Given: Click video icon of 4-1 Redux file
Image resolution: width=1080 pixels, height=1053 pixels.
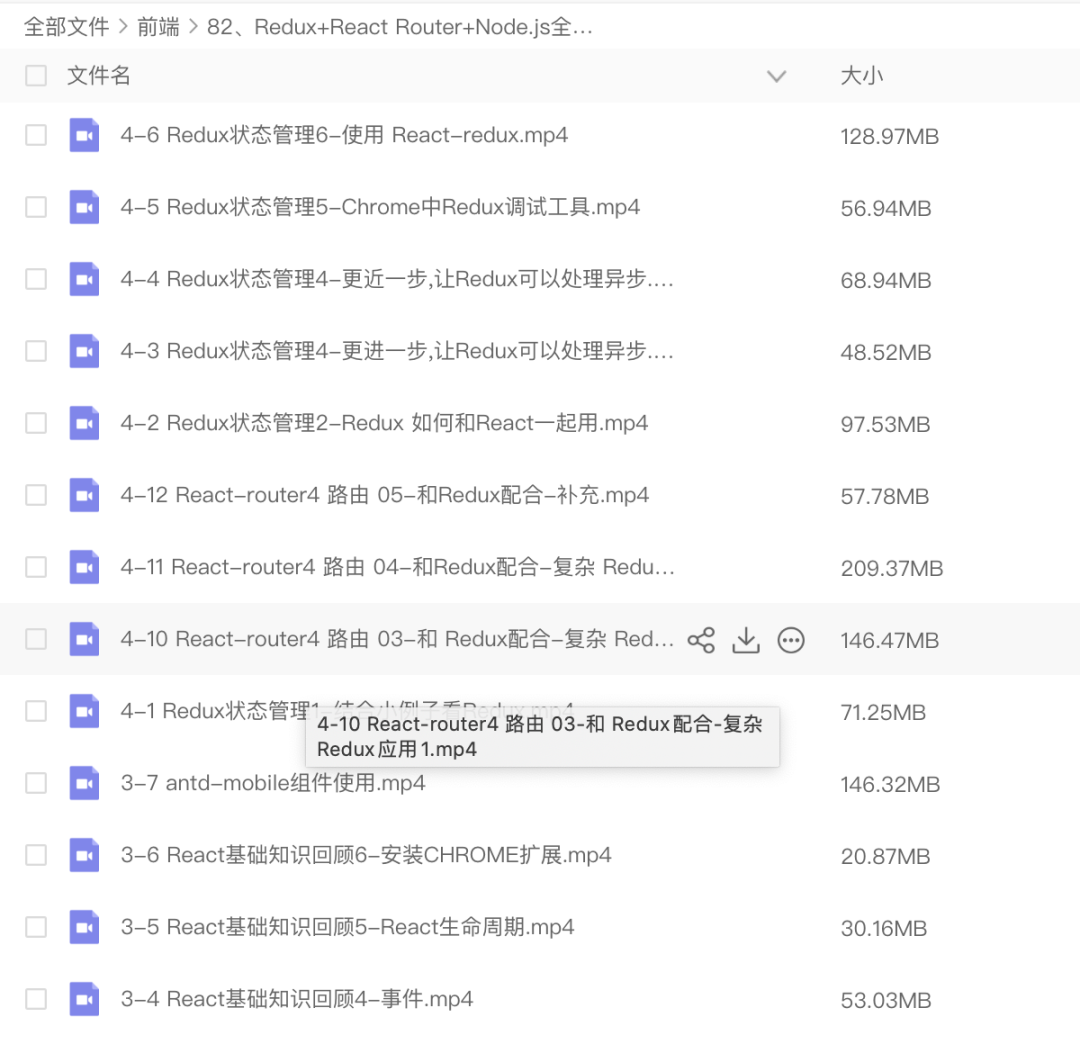Looking at the screenshot, I should tap(84, 711).
